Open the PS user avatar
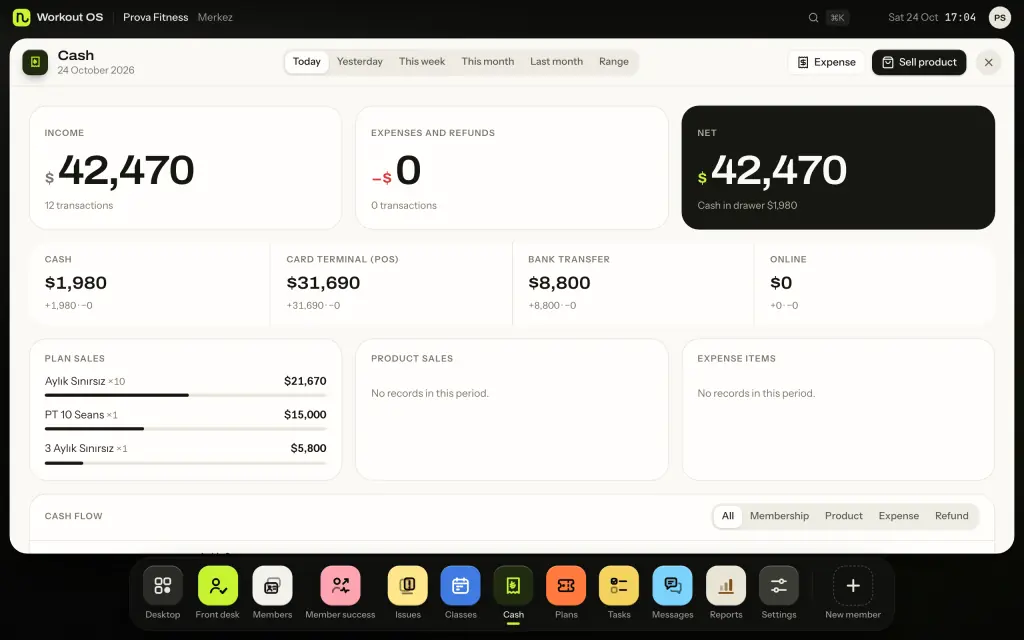The image size is (1024, 640). click(x=1000, y=18)
